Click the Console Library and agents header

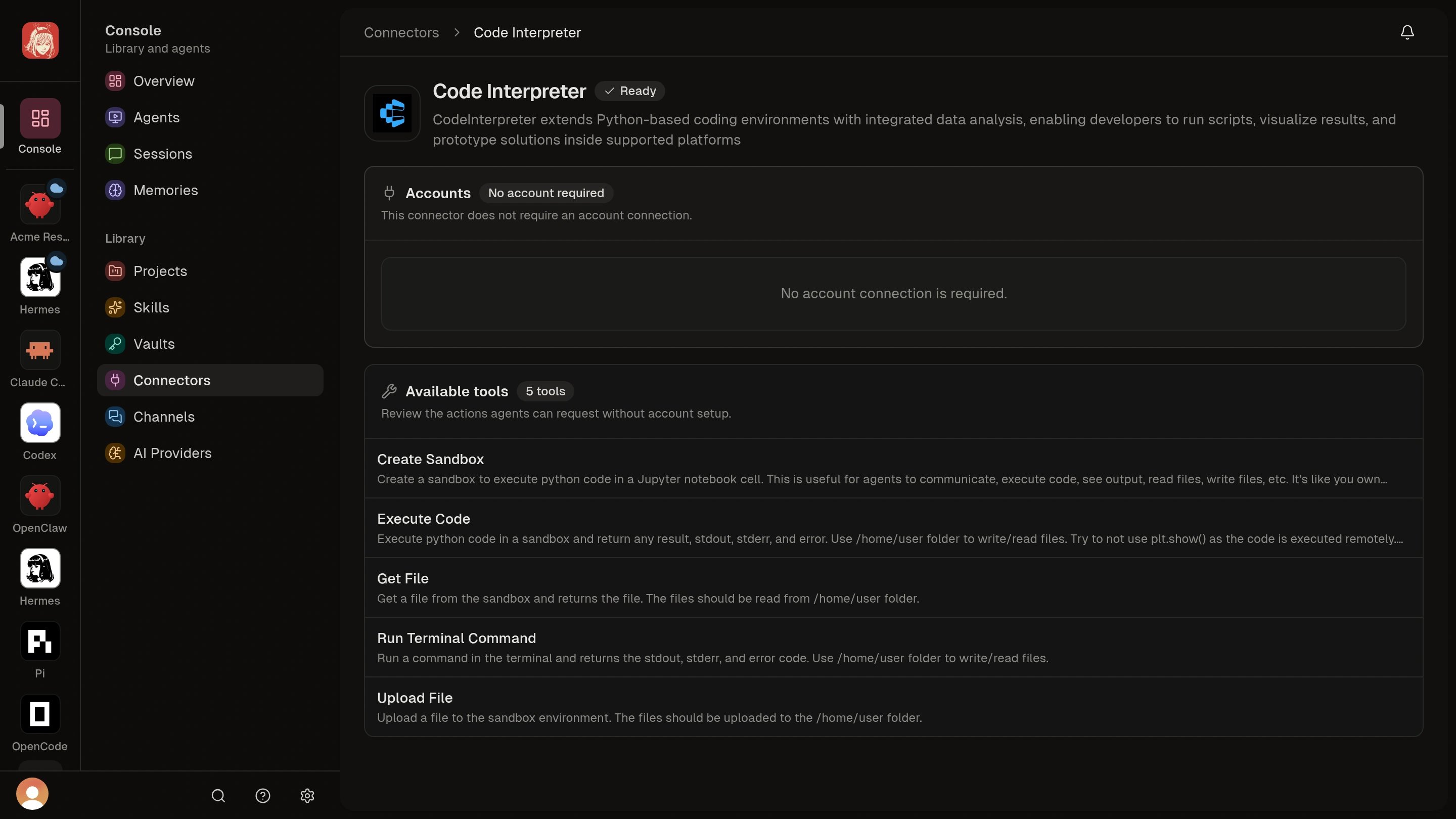click(x=157, y=39)
